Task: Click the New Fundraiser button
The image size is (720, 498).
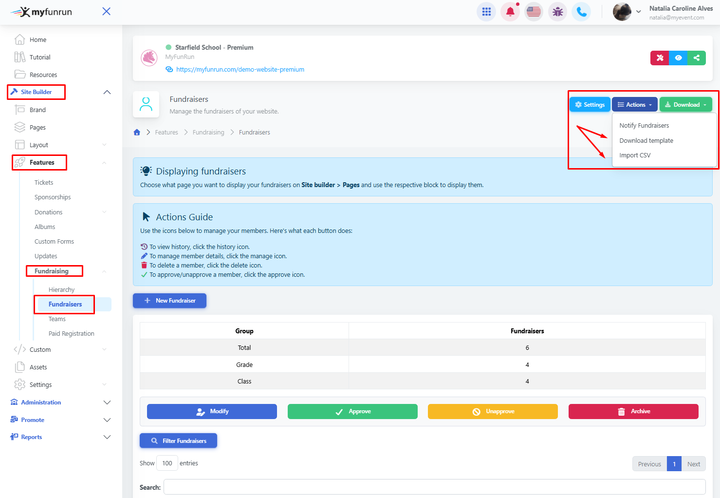Action: click(x=169, y=300)
